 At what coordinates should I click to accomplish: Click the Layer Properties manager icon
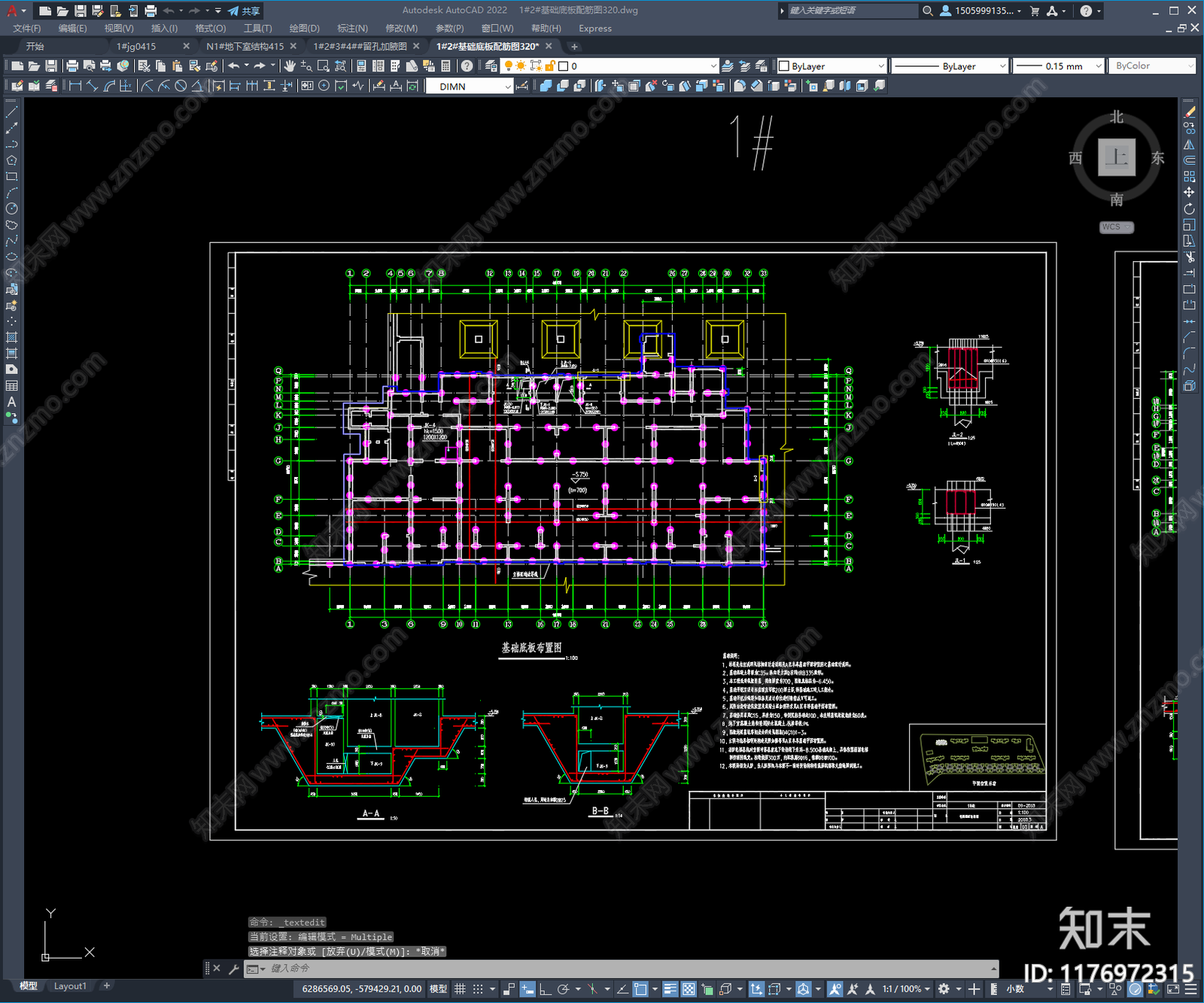(x=491, y=66)
